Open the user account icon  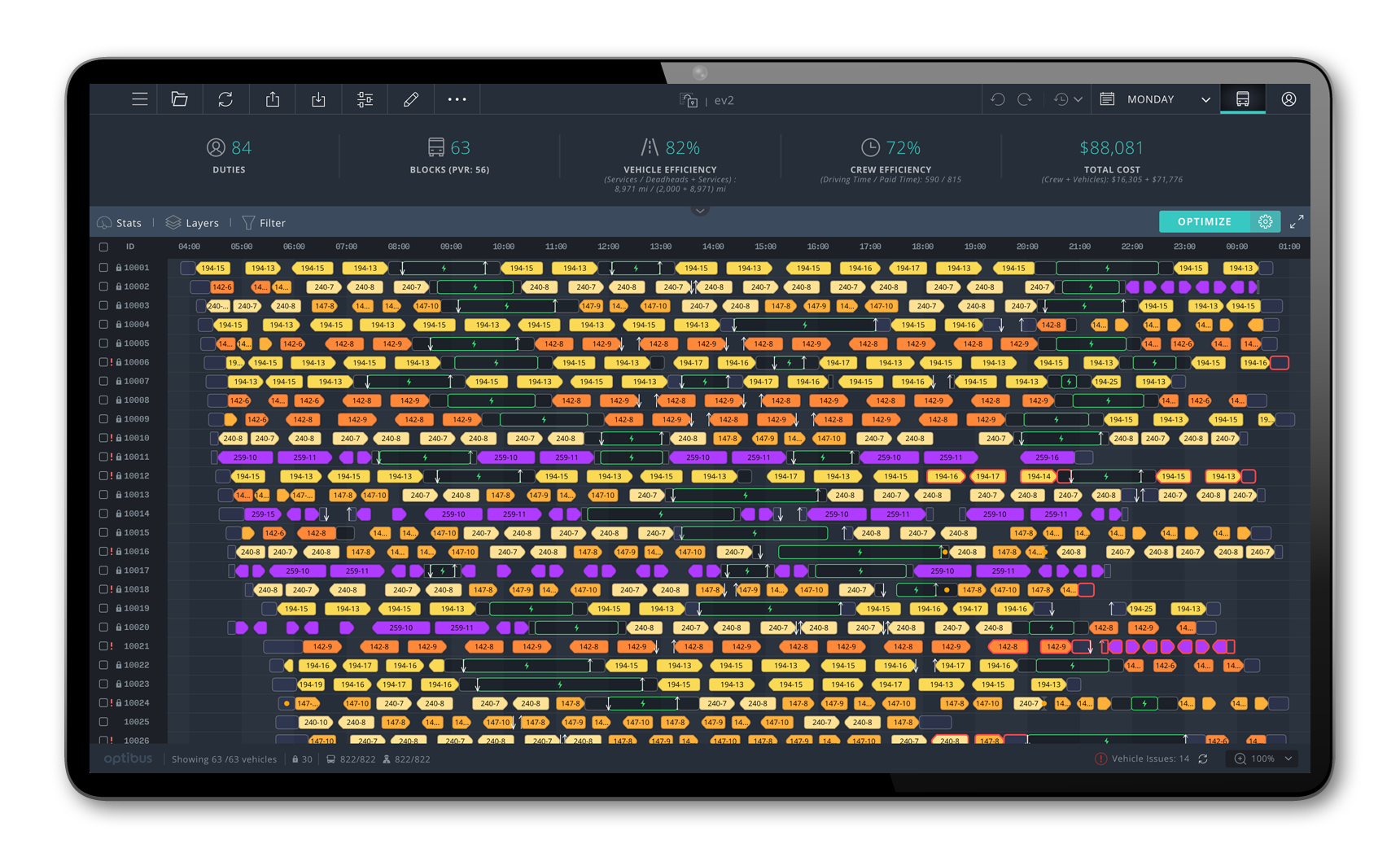click(x=1288, y=99)
